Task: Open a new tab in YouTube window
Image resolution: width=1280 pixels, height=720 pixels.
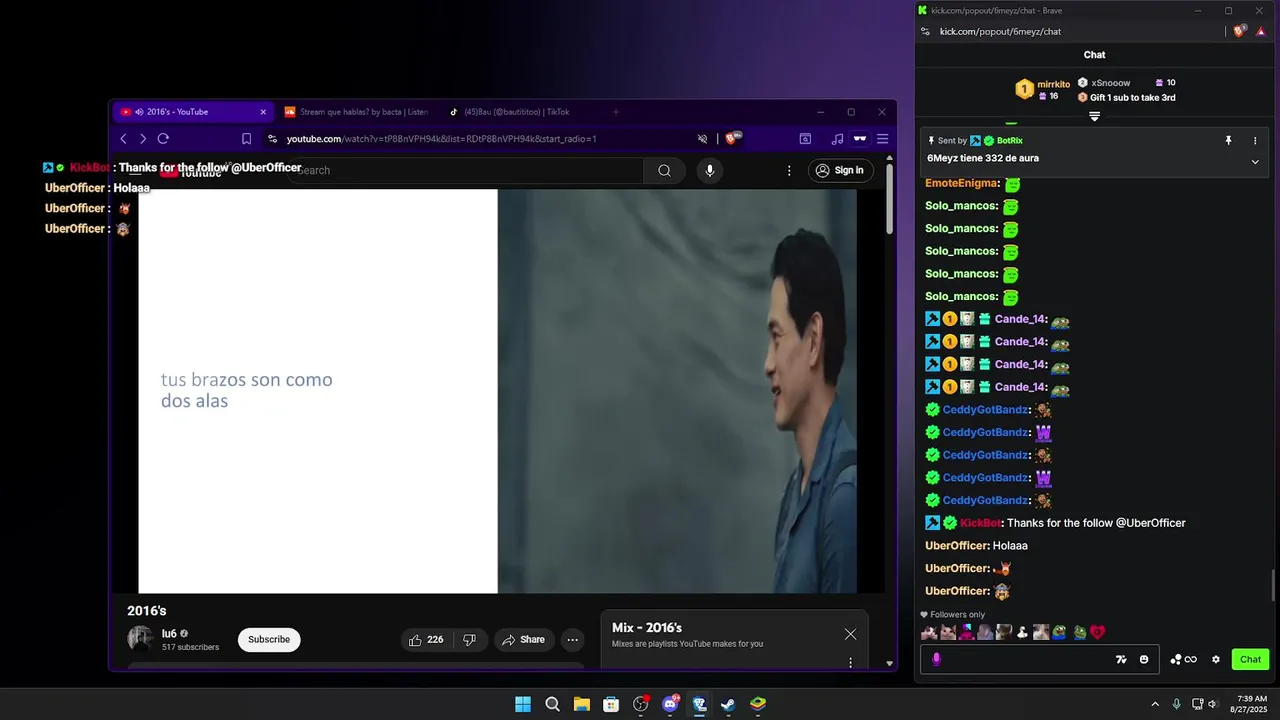Action: [616, 112]
